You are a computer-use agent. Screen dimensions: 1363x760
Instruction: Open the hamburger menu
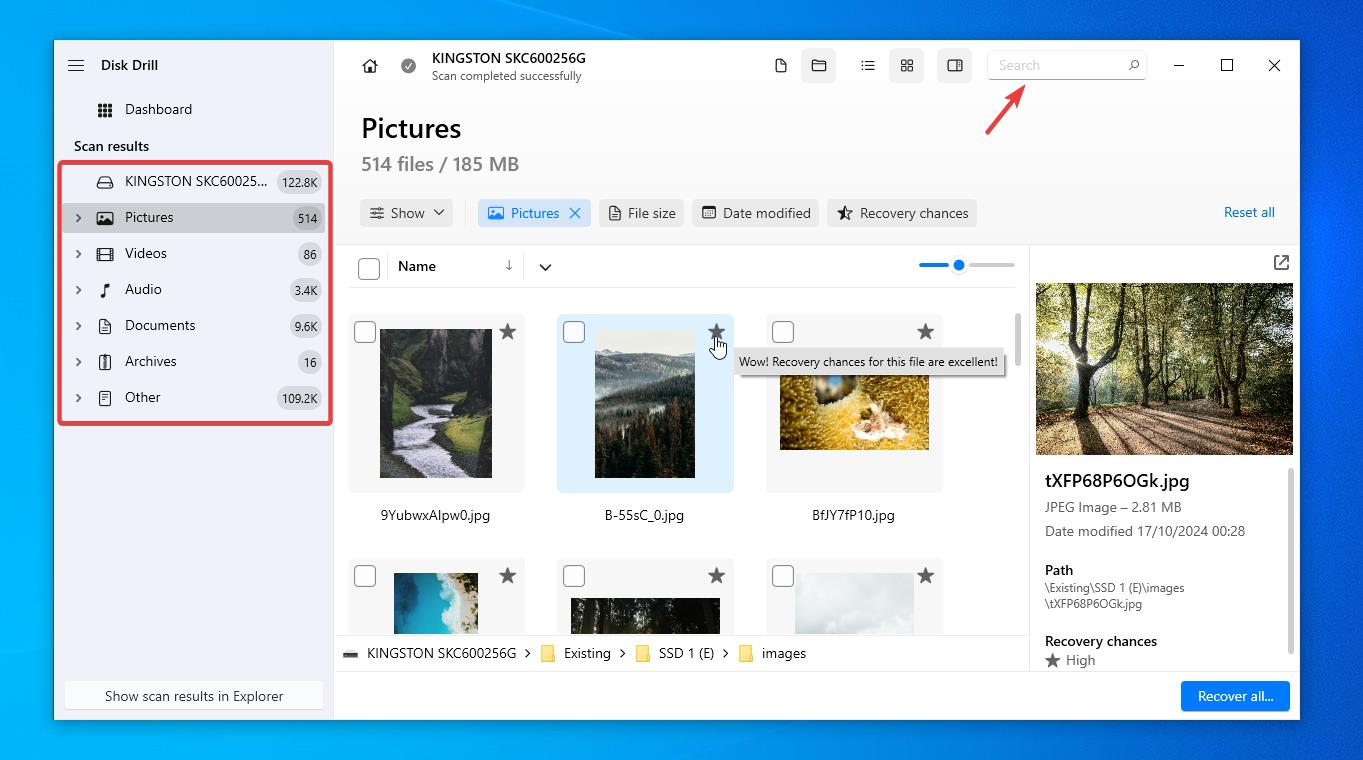pyautogui.click(x=76, y=65)
